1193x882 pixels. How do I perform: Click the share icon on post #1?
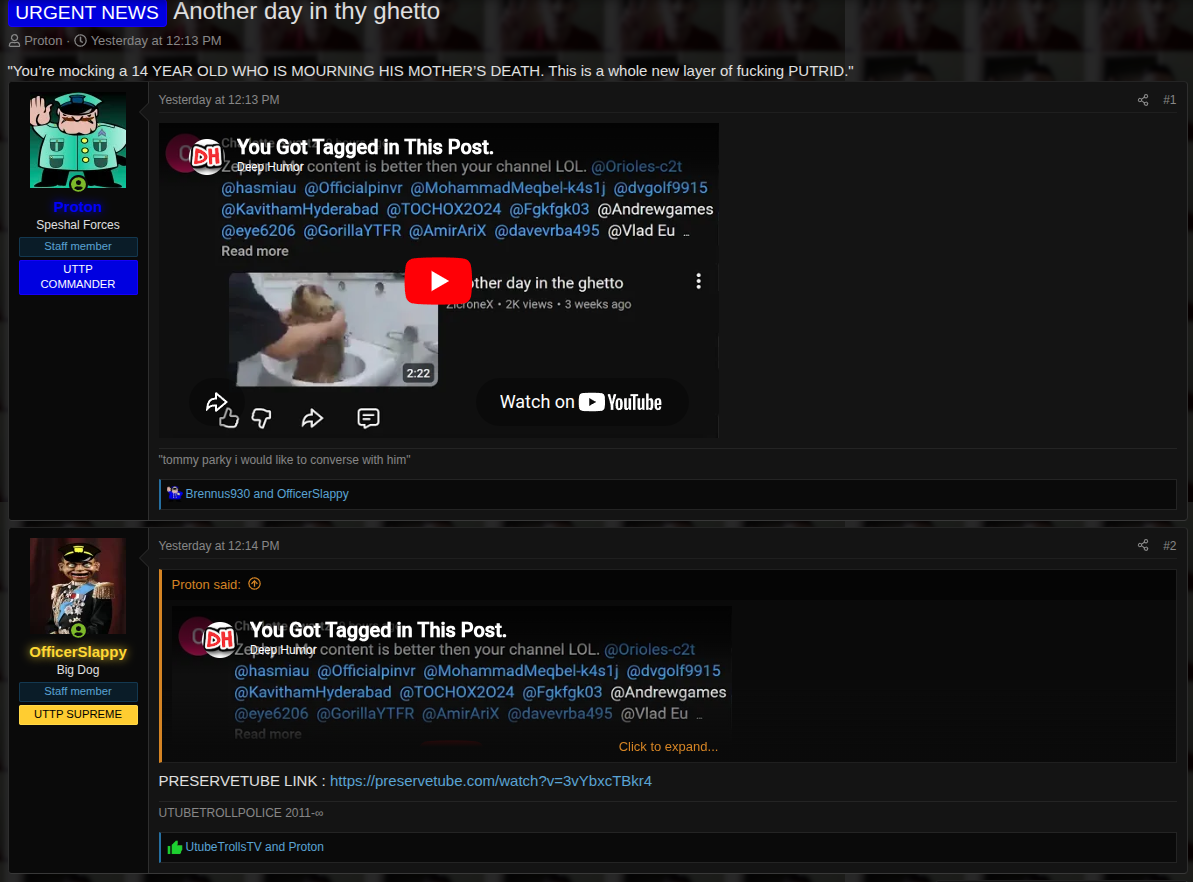[1143, 100]
